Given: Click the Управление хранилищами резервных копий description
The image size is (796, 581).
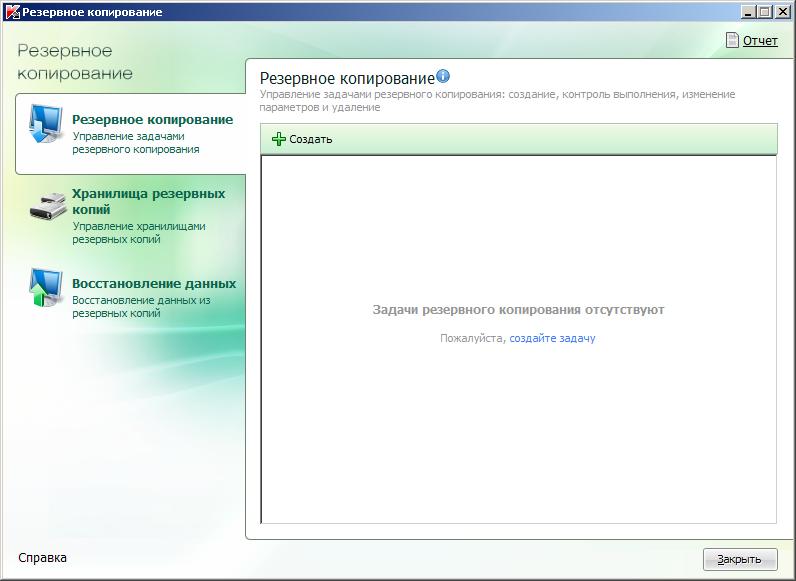Looking at the screenshot, I should pyautogui.click(x=139, y=233).
